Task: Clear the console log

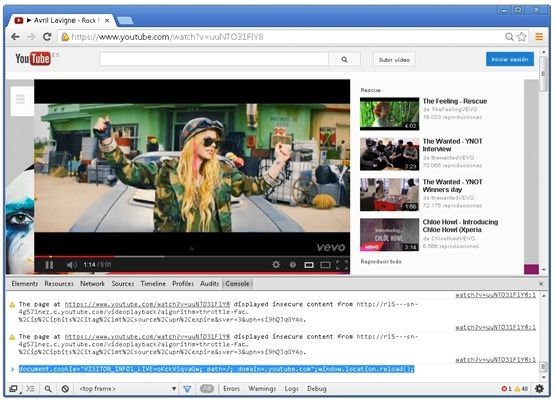Action: [x=65, y=389]
